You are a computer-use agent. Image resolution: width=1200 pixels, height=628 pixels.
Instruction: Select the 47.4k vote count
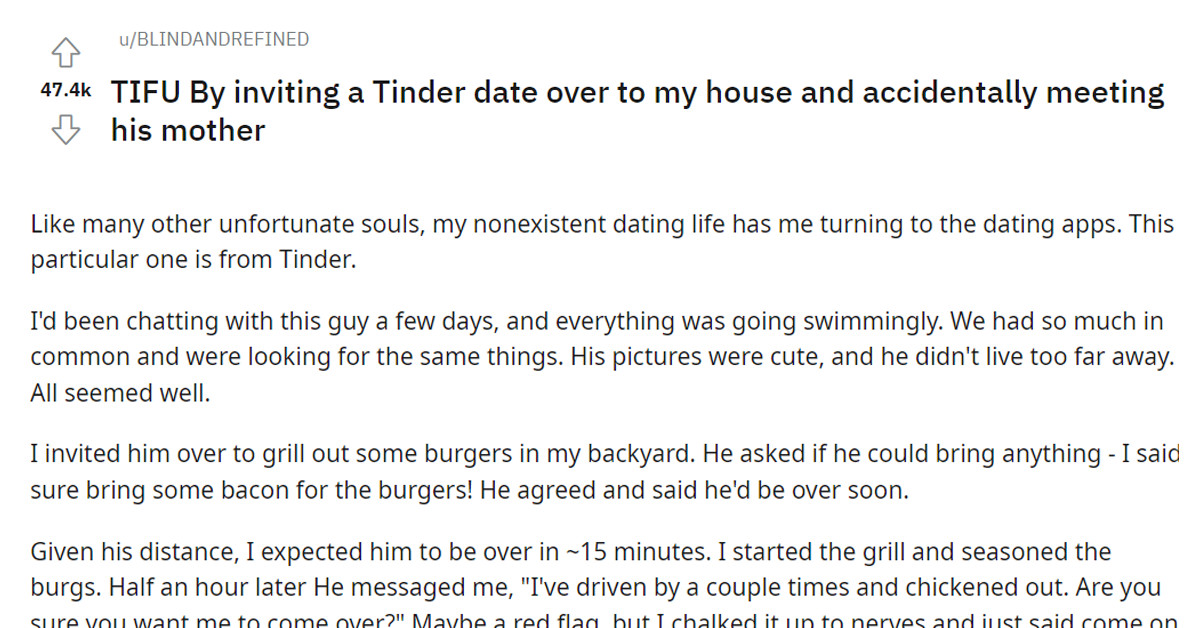[x=66, y=89]
